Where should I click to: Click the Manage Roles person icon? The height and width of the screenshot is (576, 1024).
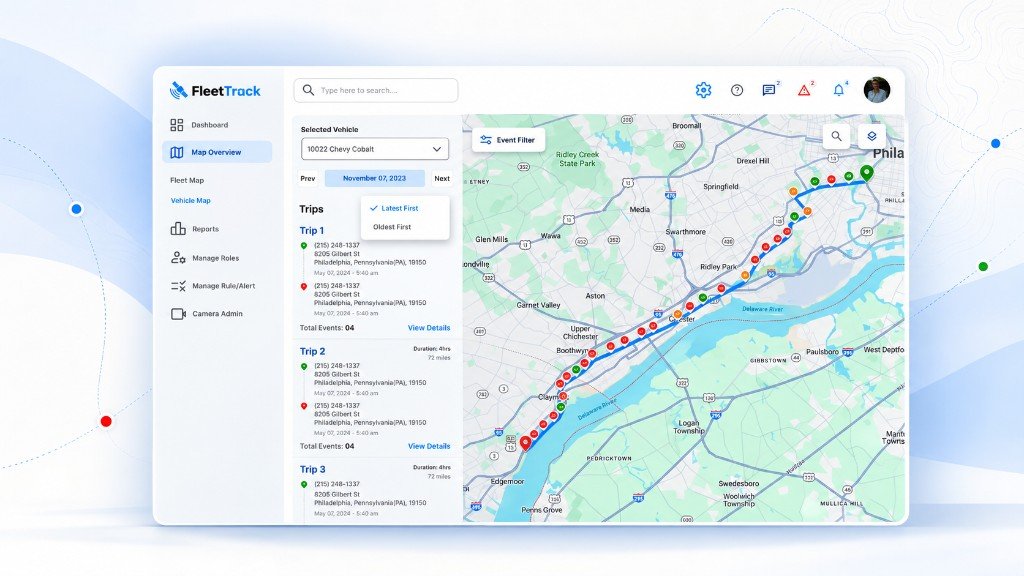(178, 258)
